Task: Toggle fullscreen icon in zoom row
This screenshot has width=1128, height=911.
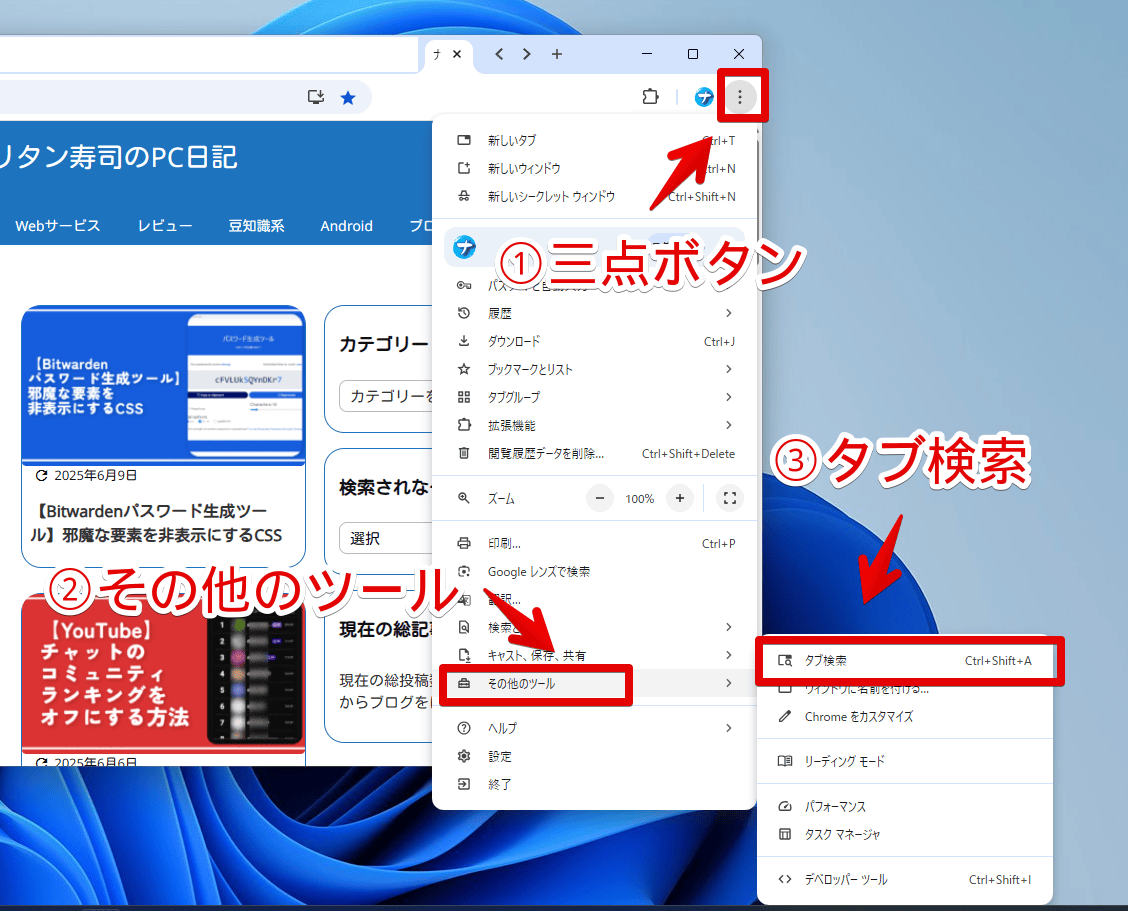Action: click(729, 498)
